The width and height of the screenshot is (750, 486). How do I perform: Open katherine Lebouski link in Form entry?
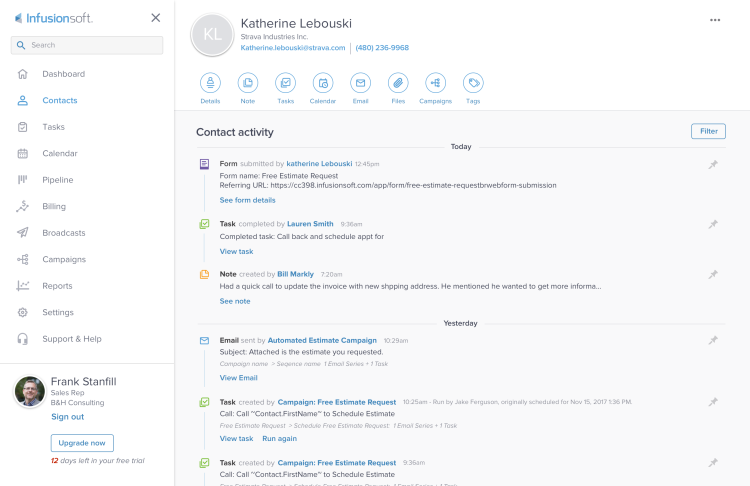click(x=319, y=164)
